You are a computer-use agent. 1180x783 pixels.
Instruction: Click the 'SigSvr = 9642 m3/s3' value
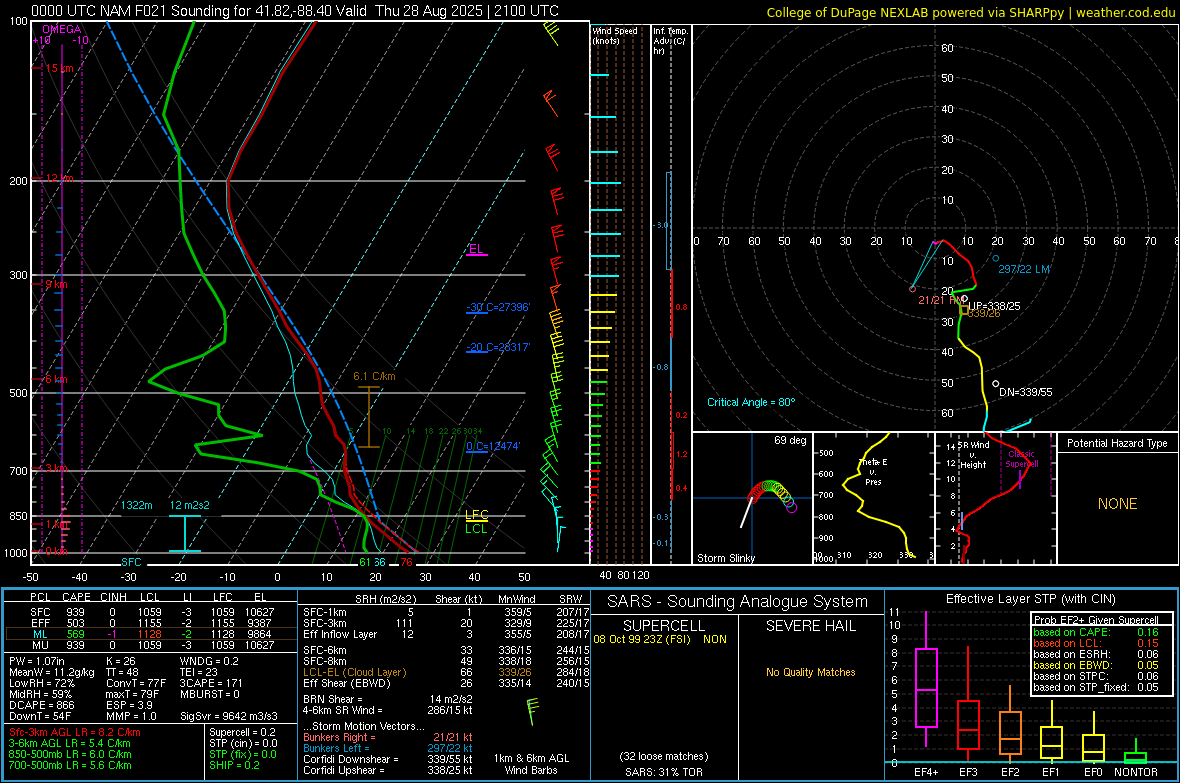pos(229,716)
